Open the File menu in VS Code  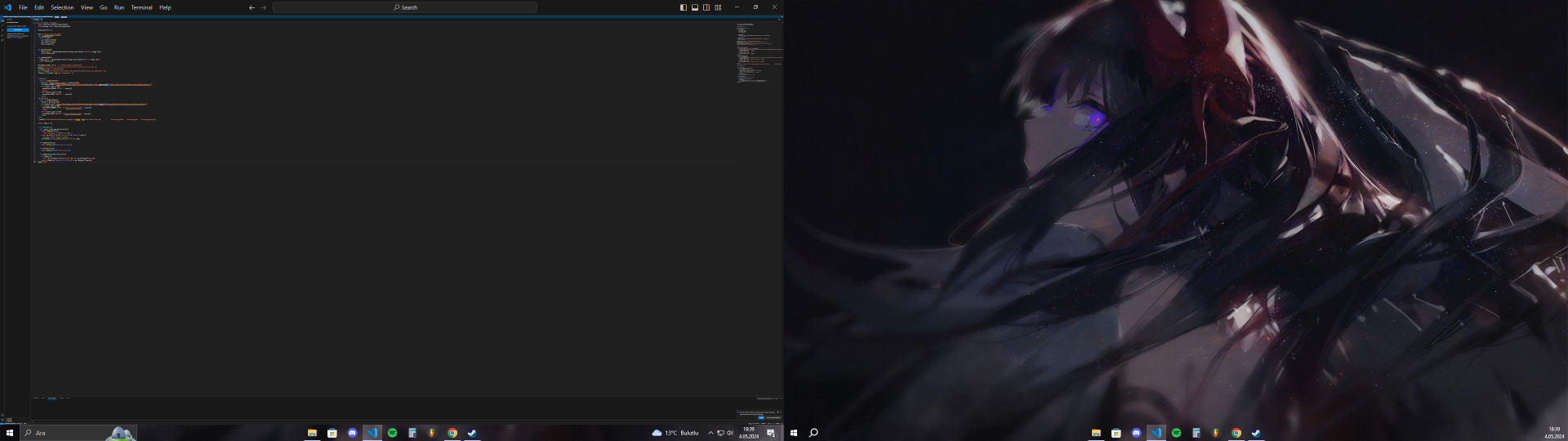tap(23, 7)
